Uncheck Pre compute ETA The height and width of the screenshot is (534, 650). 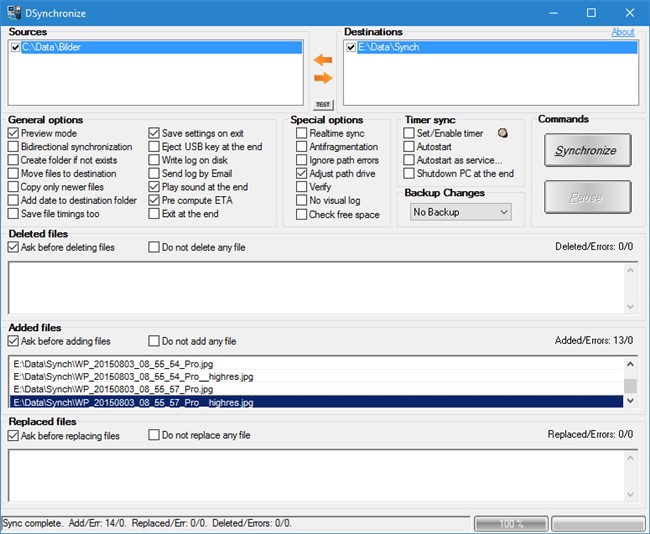[154, 200]
